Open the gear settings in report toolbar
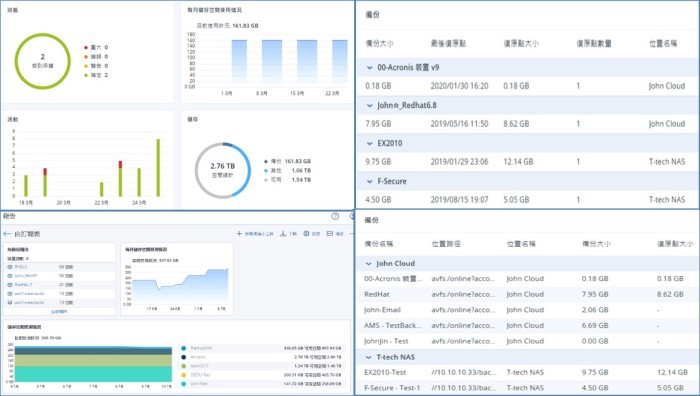 [306, 233]
